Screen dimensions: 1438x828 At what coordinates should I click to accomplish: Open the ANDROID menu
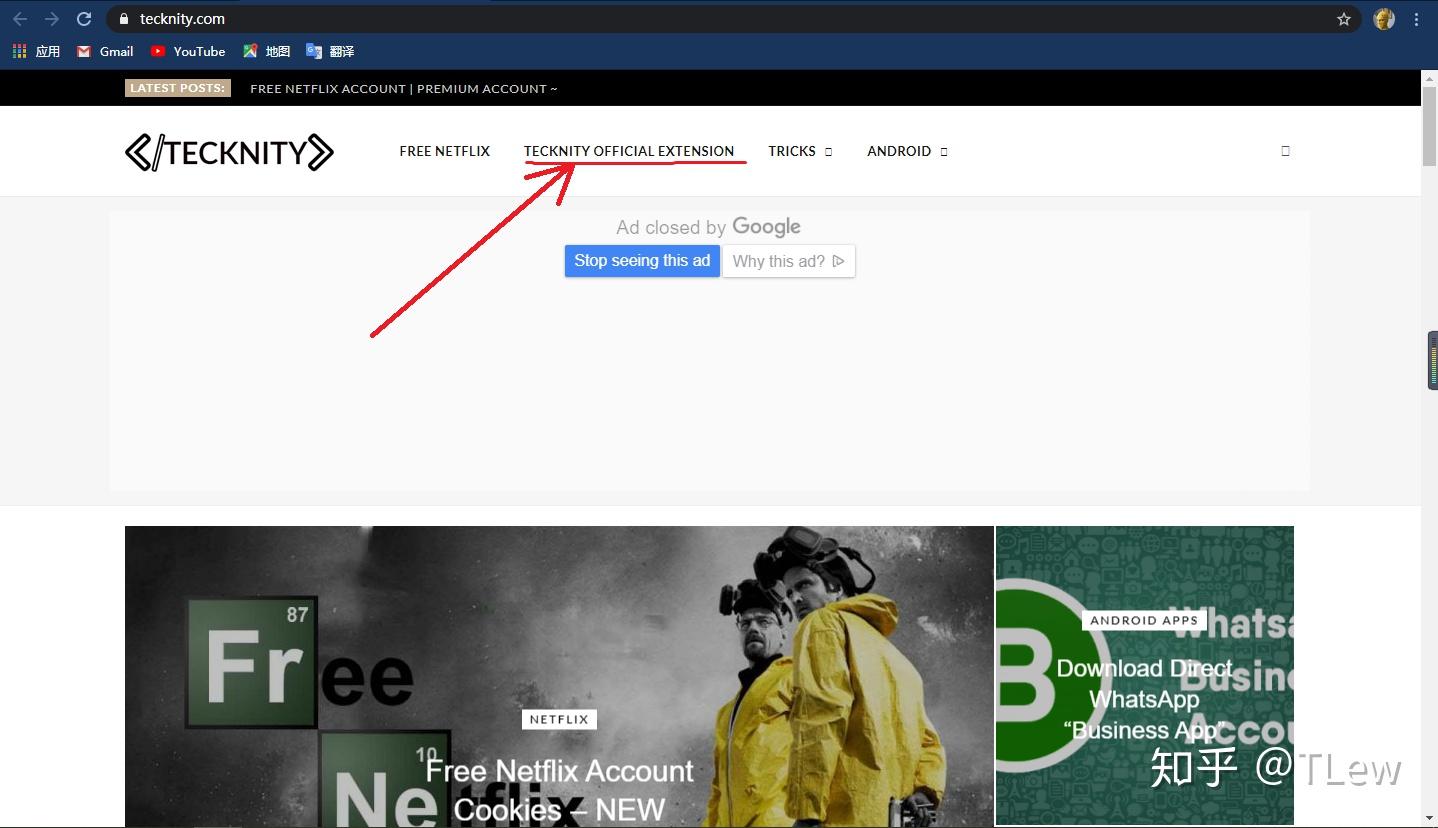(x=899, y=151)
